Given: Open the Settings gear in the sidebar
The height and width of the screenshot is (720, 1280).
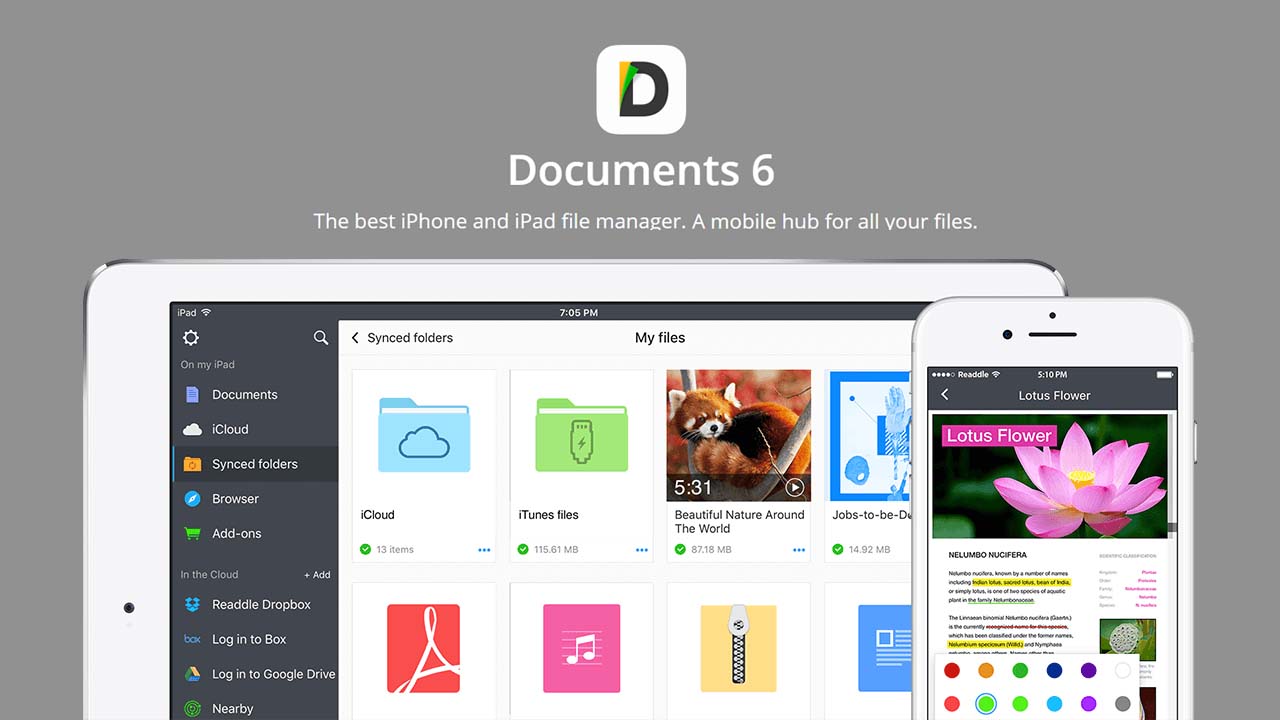Looking at the screenshot, I should pos(190,338).
